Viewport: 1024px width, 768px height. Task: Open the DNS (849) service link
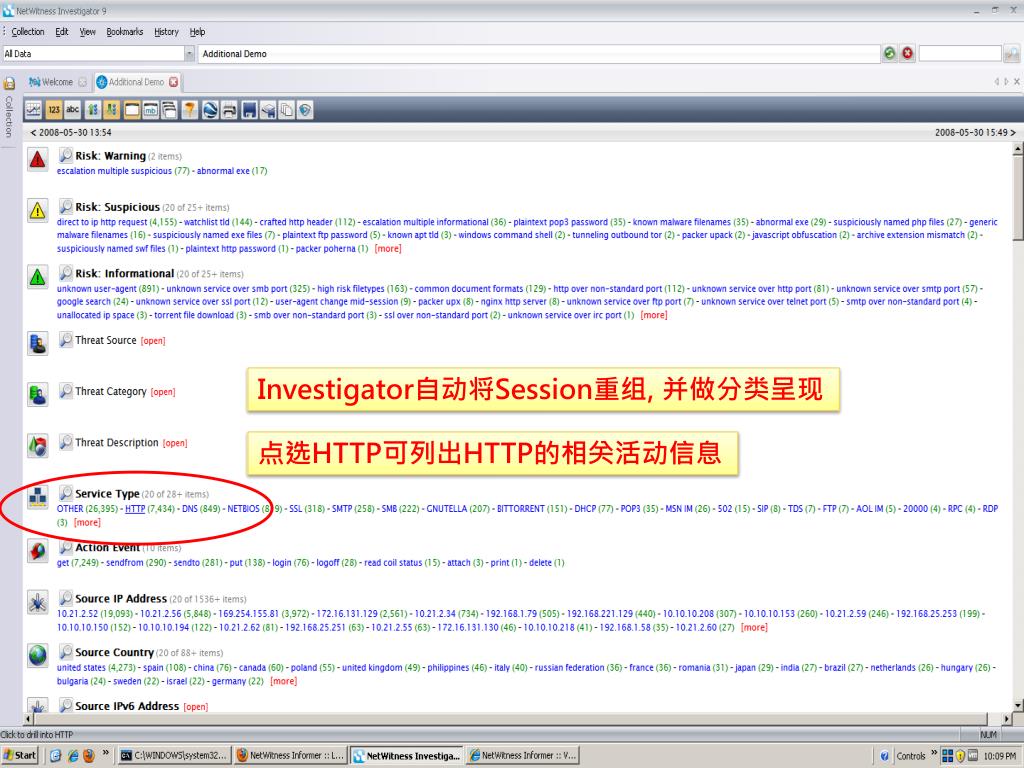(x=200, y=509)
